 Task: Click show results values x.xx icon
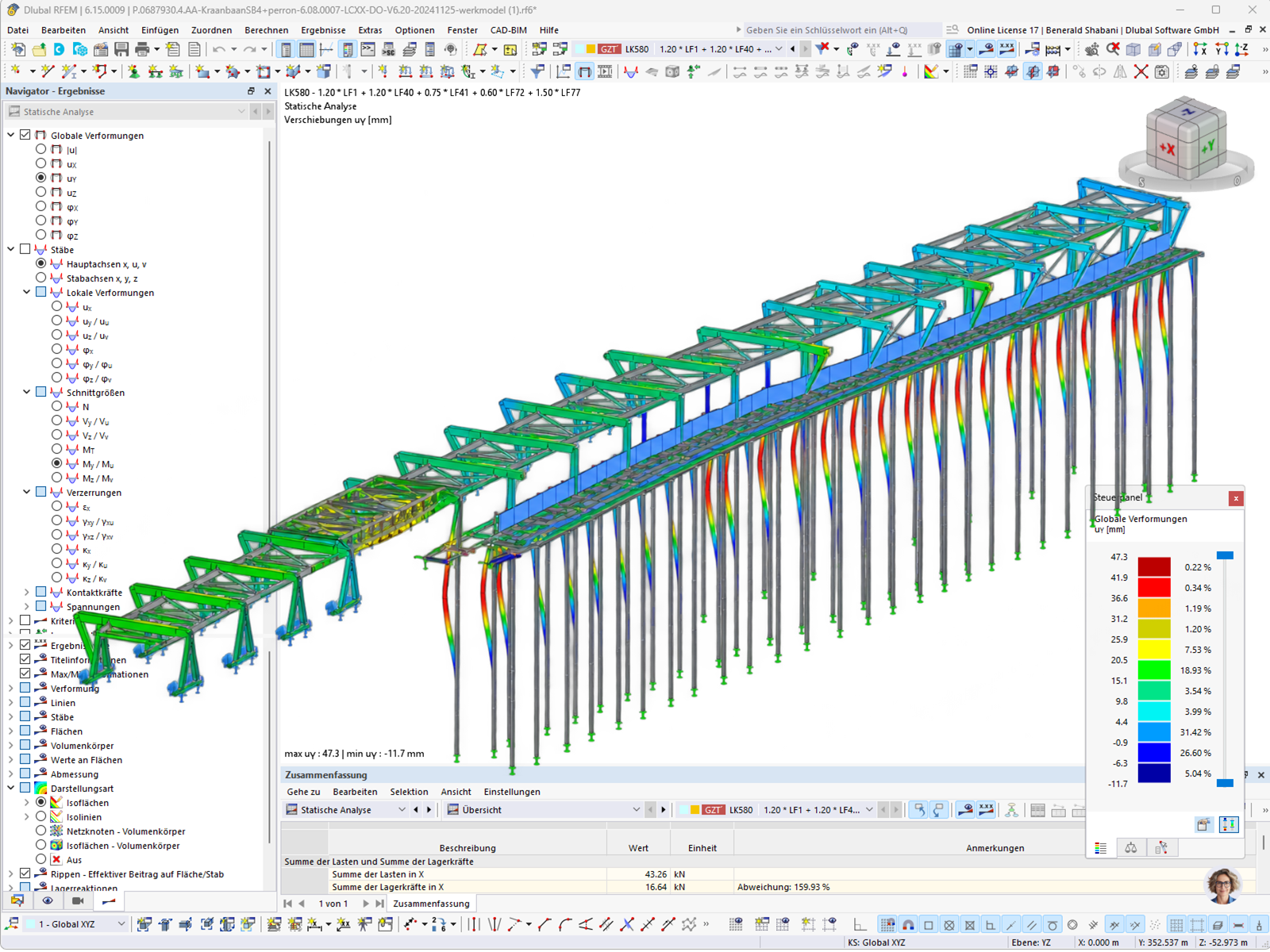pos(1006,49)
